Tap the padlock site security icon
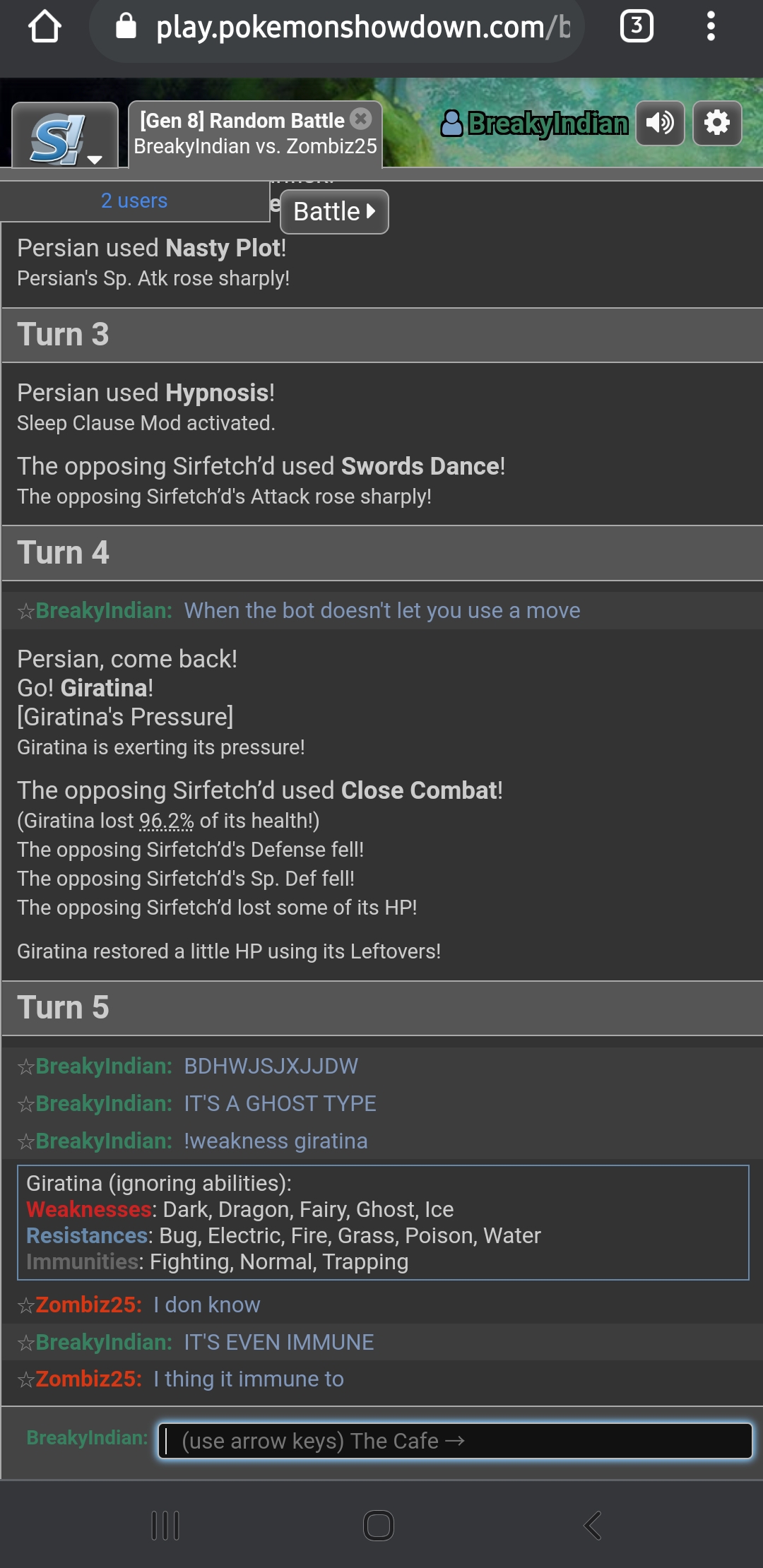763x1568 pixels. coord(126,27)
